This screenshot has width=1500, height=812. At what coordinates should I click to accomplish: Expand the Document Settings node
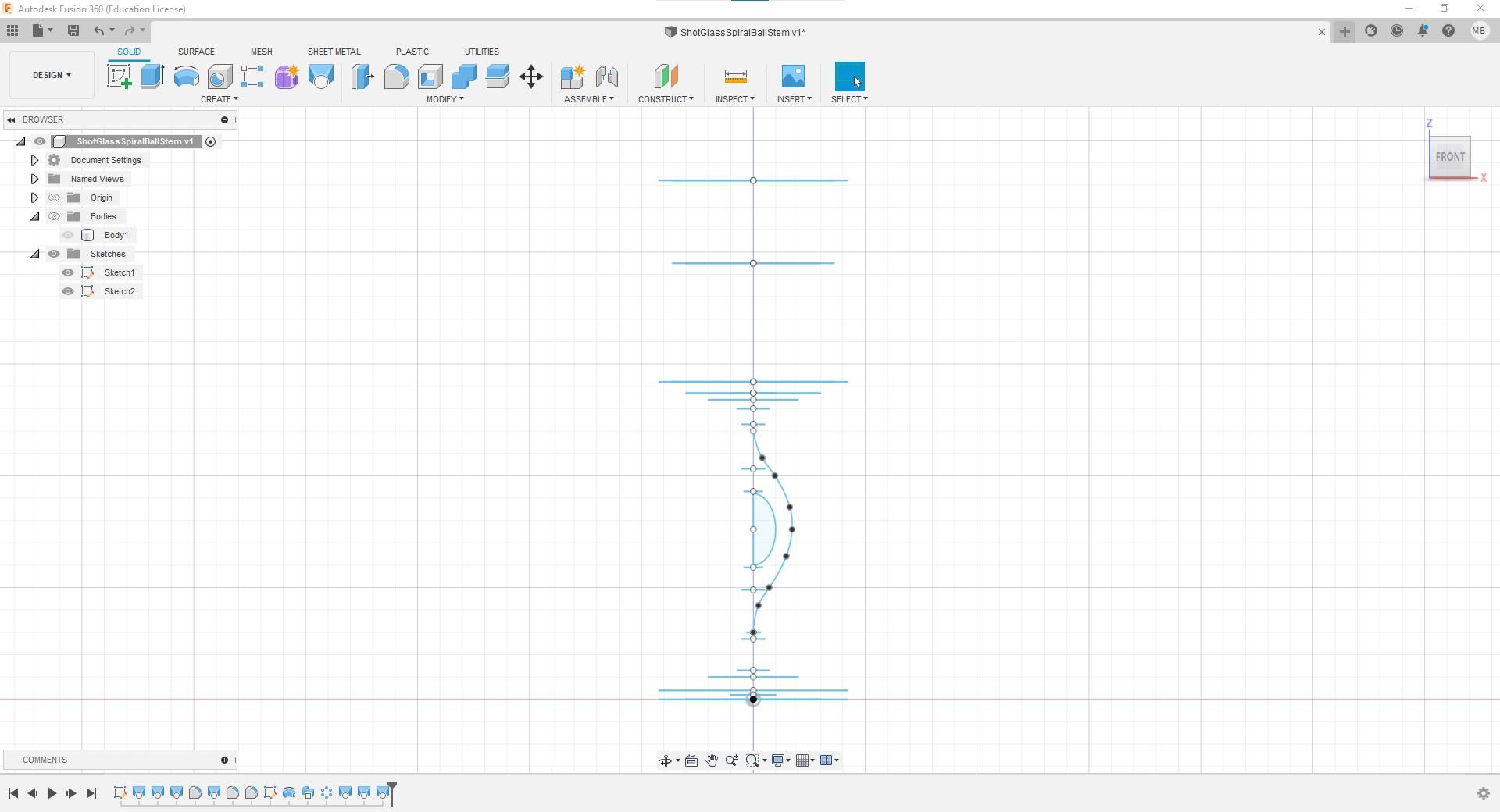(34, 160)
